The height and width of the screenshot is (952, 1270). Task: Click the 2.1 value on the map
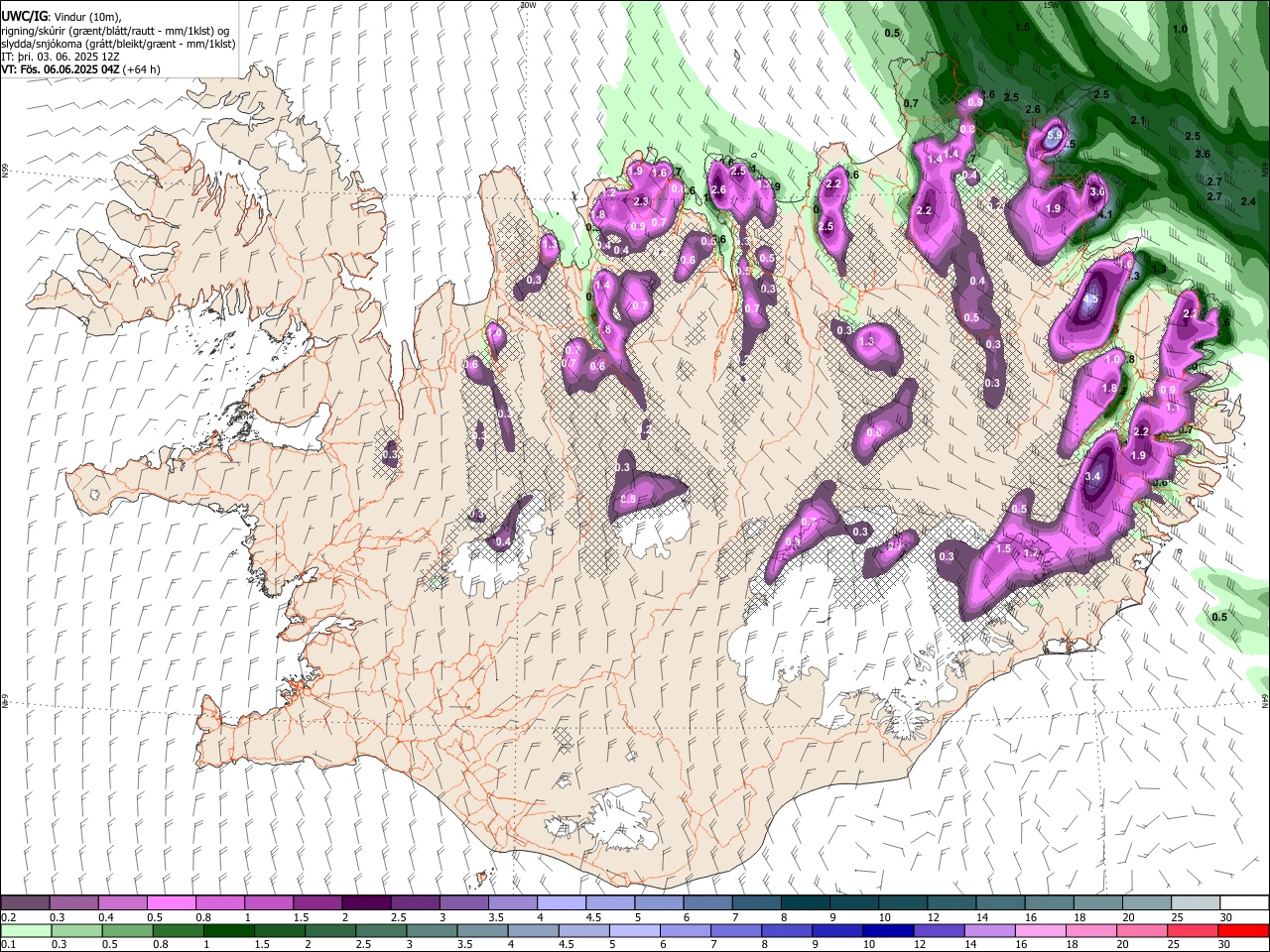click(1138, 121)
